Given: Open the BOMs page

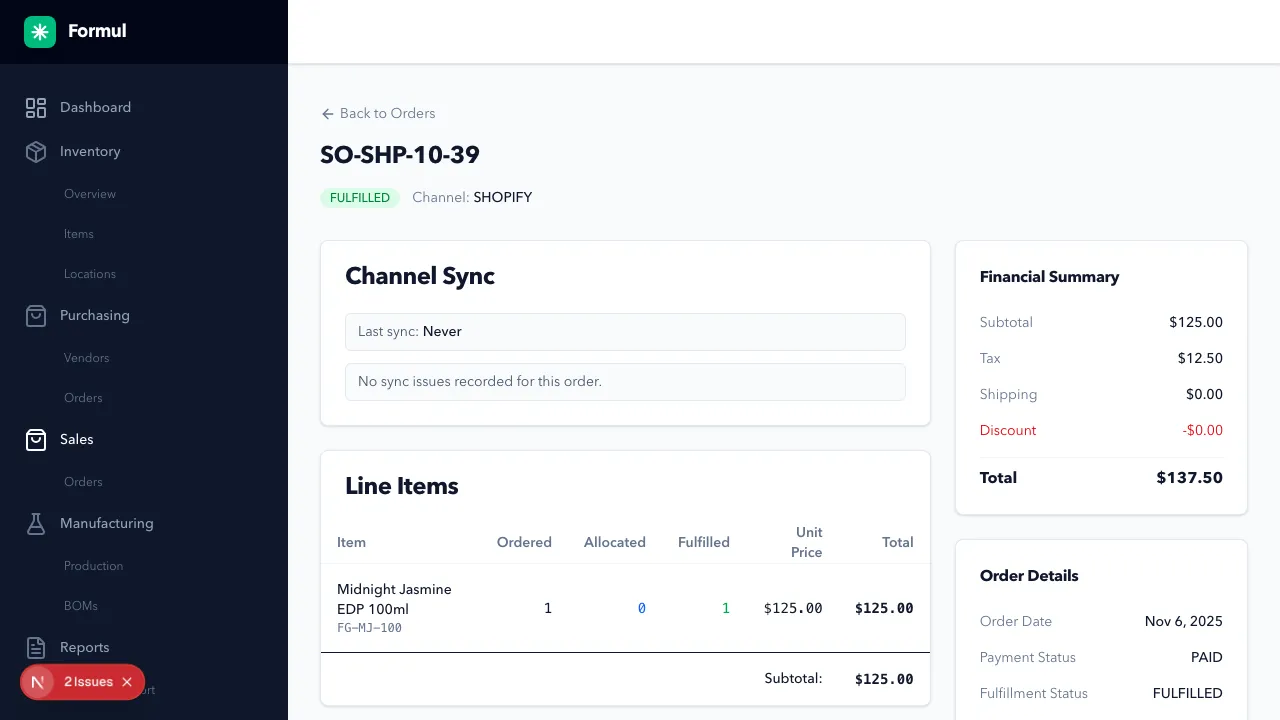Looking at the screenshot, I should [81, 606].
